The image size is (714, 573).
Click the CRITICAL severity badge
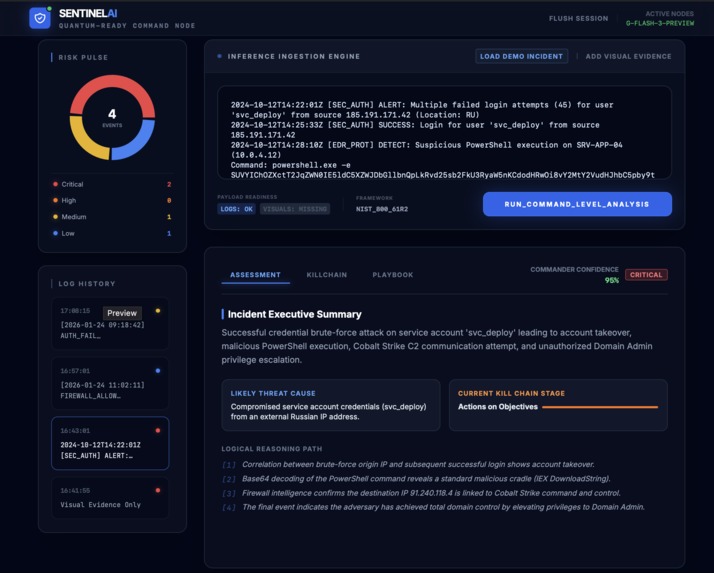(x=646, y=275)
